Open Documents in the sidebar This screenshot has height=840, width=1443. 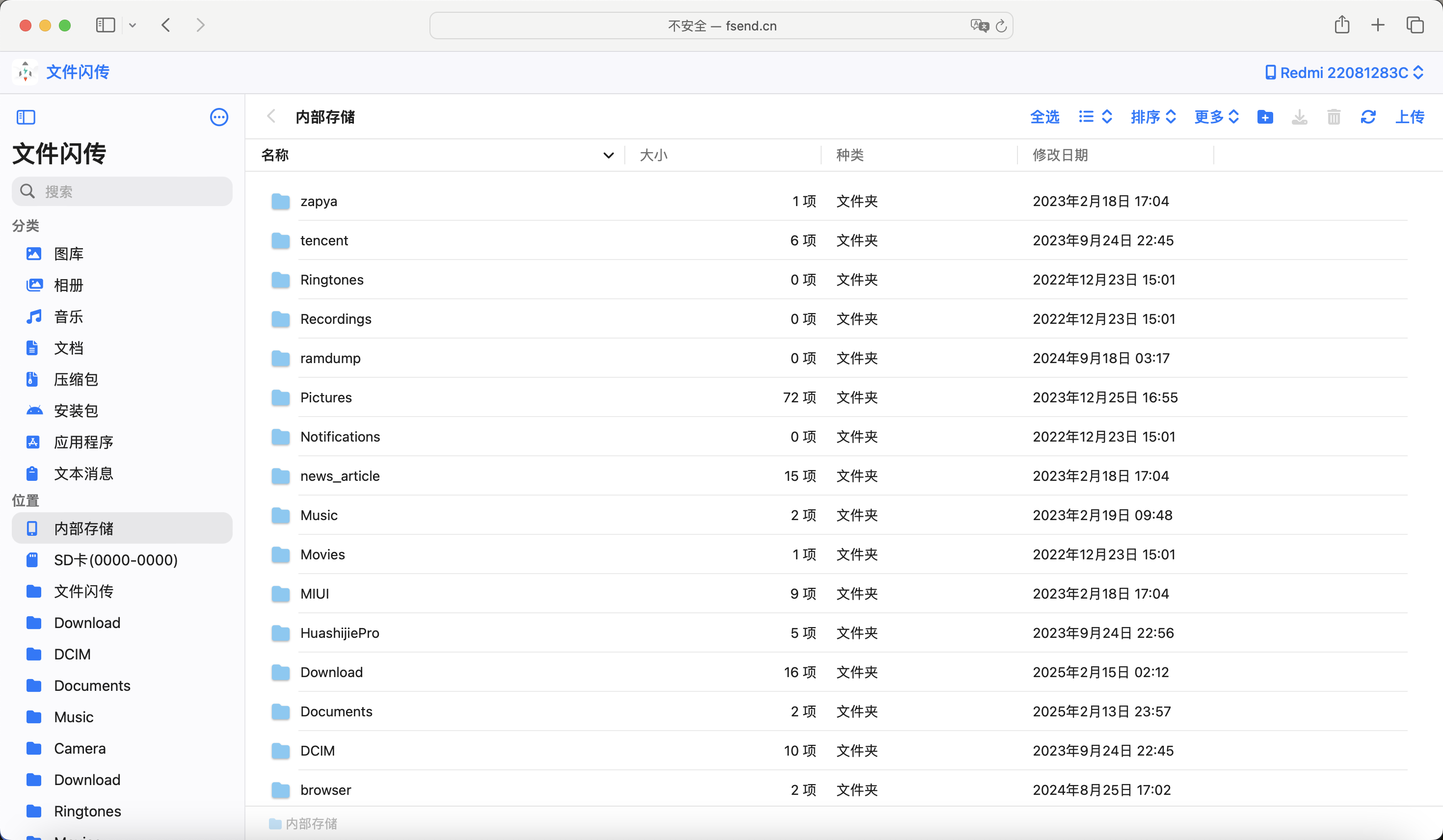122,685
